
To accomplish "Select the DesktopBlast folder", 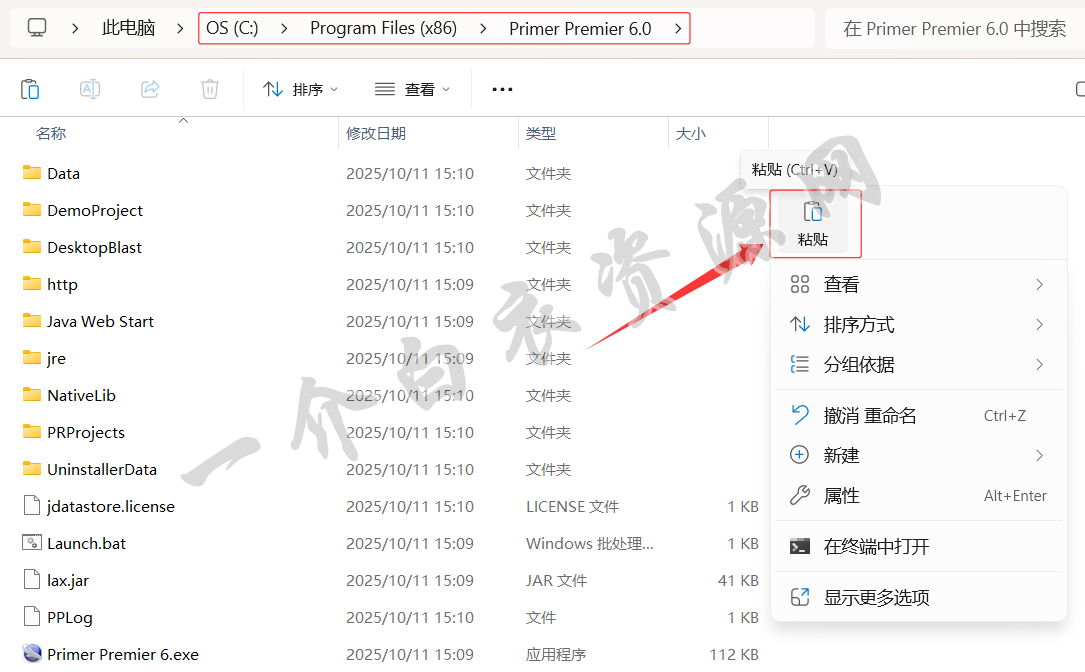I will [94, 247].
